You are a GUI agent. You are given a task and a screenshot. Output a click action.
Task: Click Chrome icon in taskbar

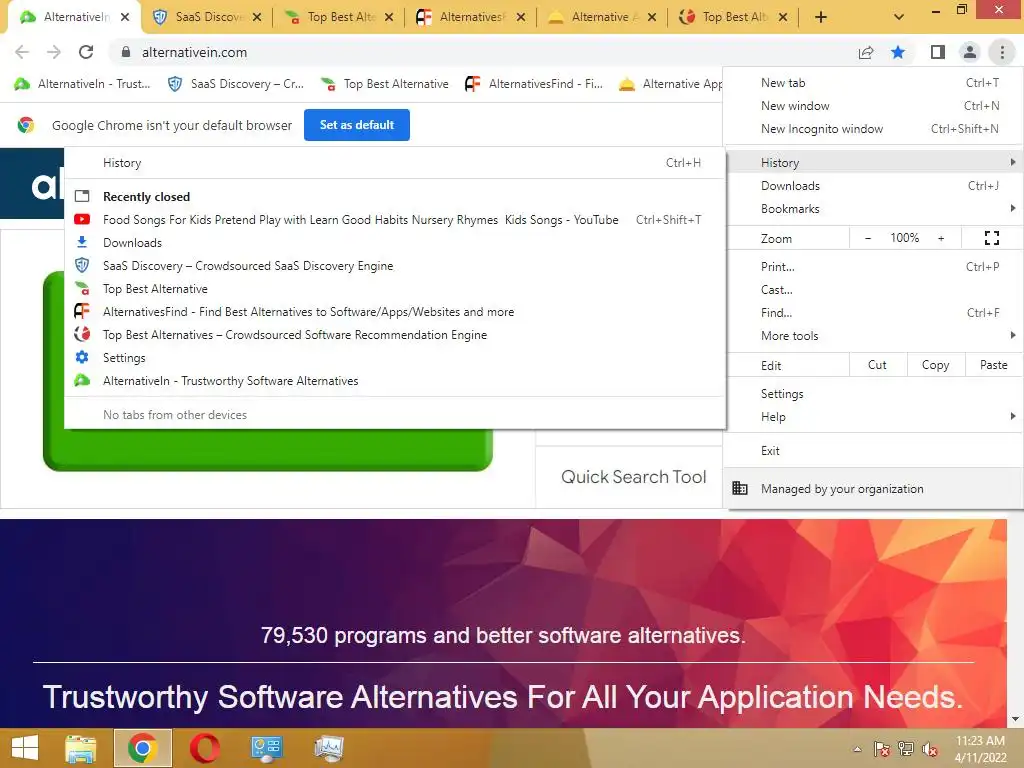click(x=142, y=748)
